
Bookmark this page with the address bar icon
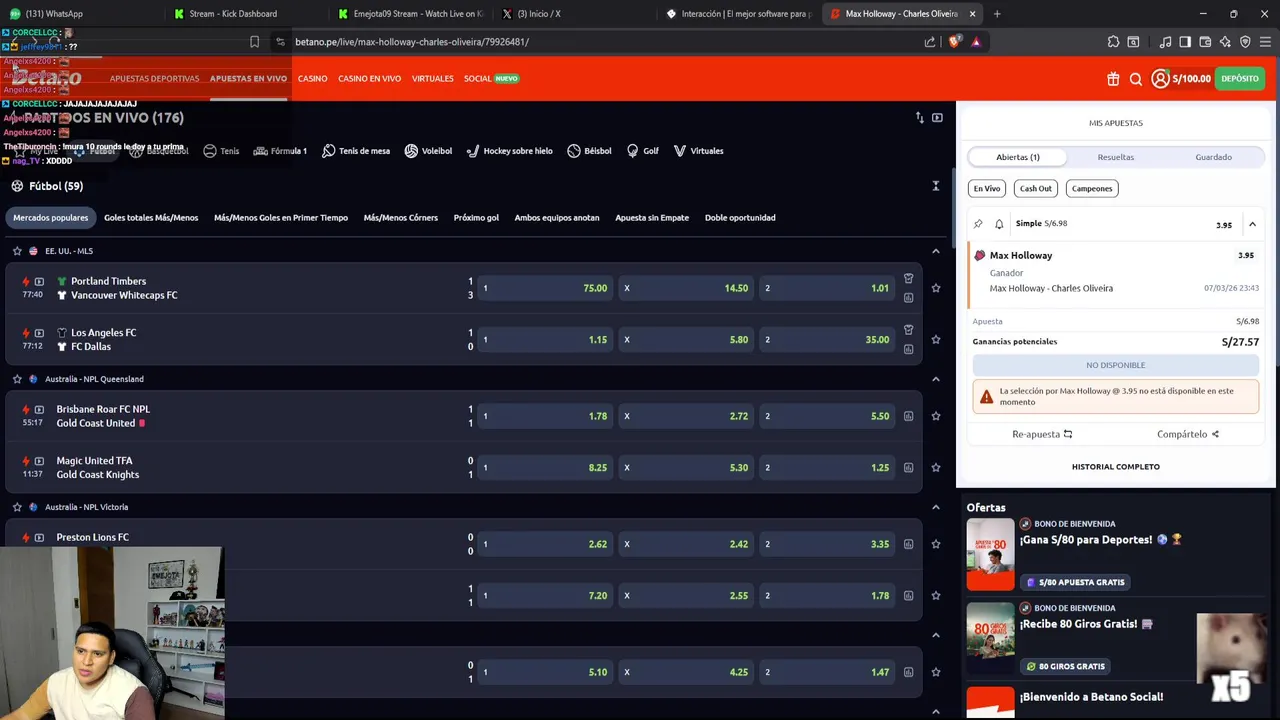[x=254, y=42]
